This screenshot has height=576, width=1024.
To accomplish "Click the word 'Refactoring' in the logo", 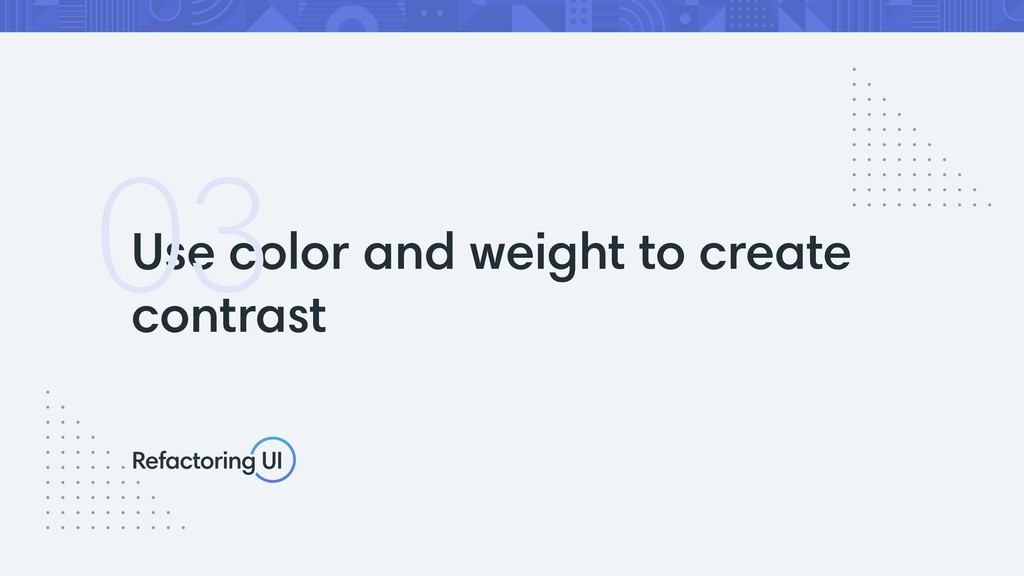I will (x=193, y=461).
